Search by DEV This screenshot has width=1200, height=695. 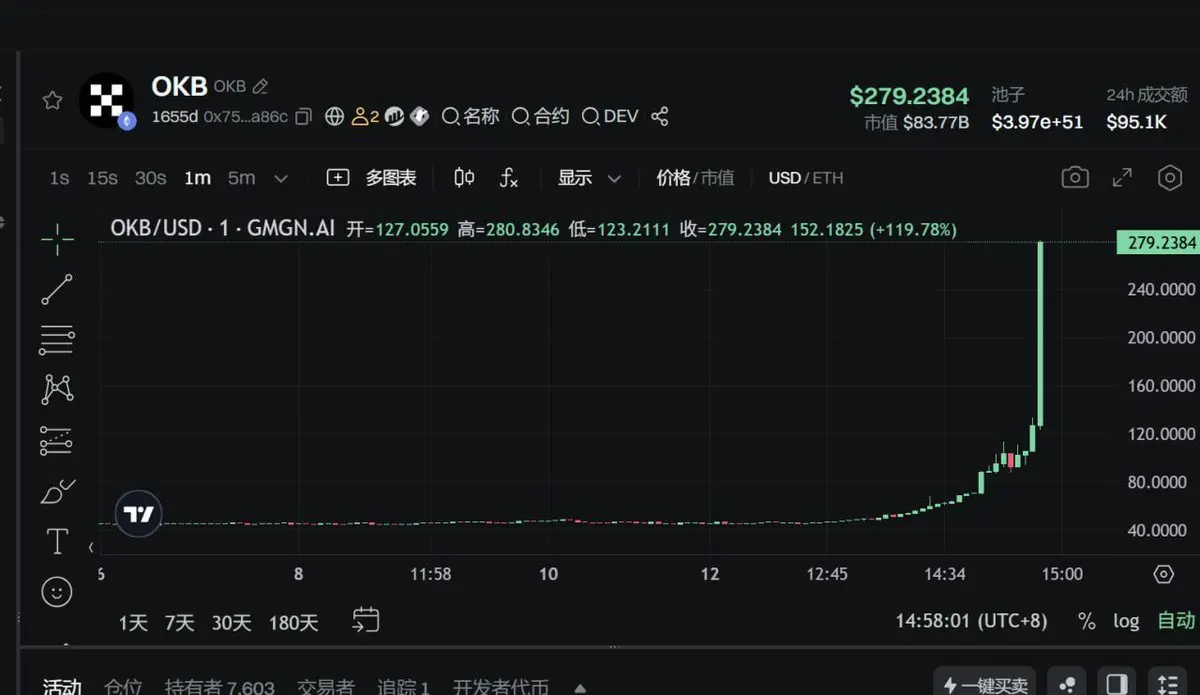click(x=610, y=117)
